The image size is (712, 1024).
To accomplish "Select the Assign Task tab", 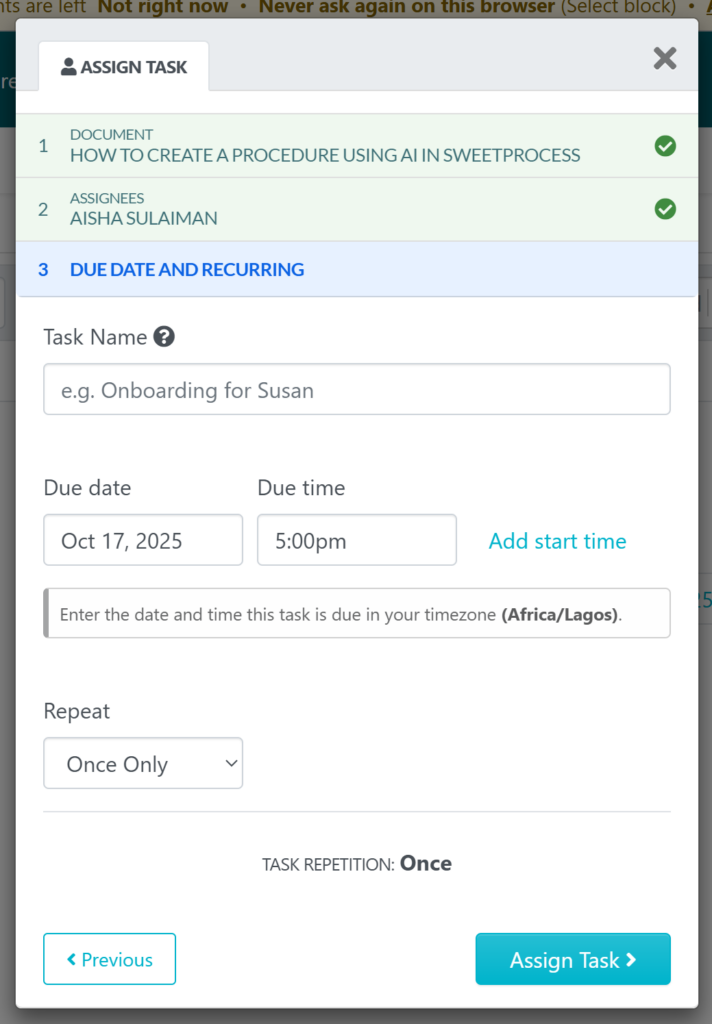I will click(124, 67).
